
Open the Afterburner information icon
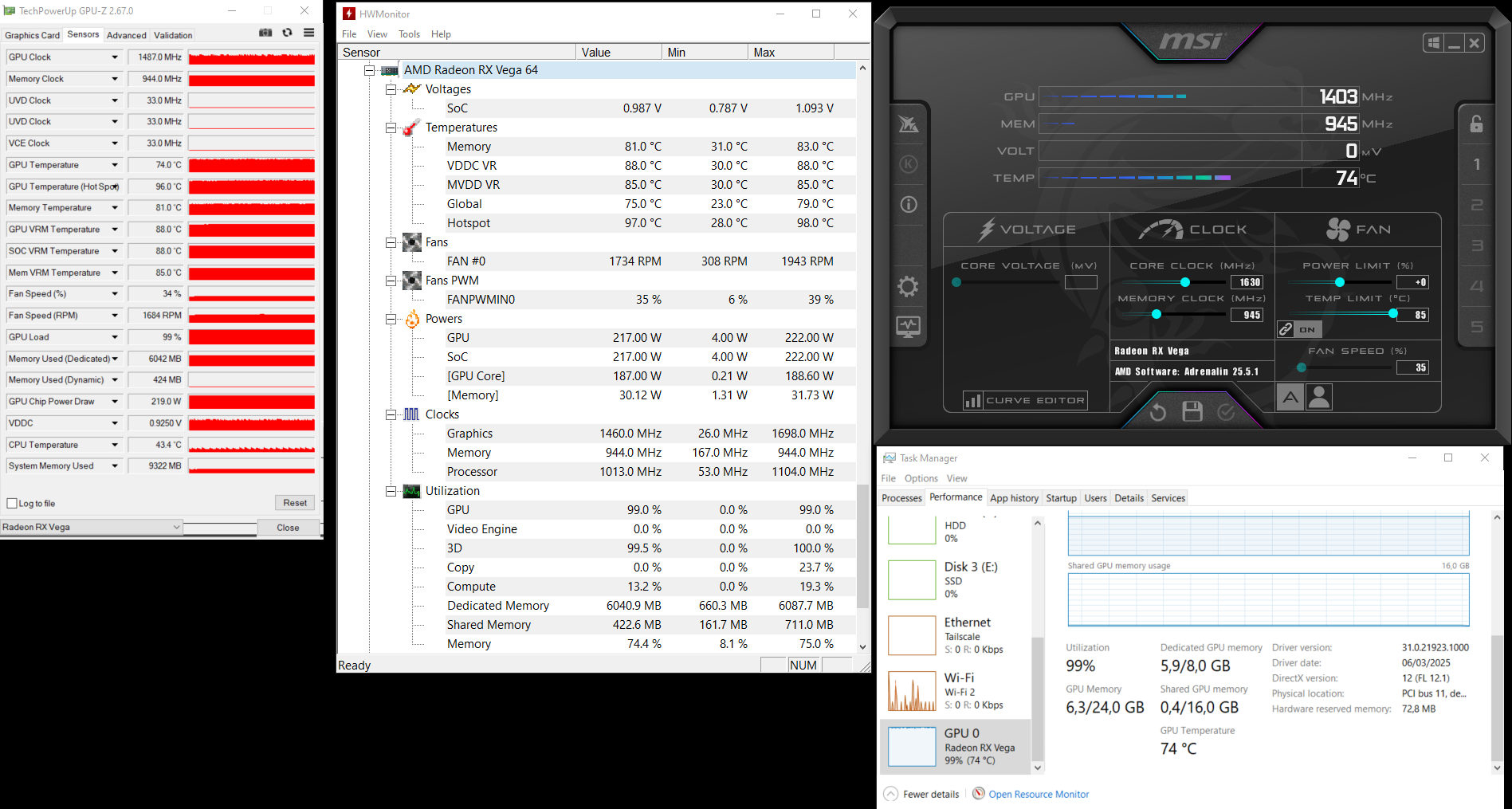[x=909, y=205]
